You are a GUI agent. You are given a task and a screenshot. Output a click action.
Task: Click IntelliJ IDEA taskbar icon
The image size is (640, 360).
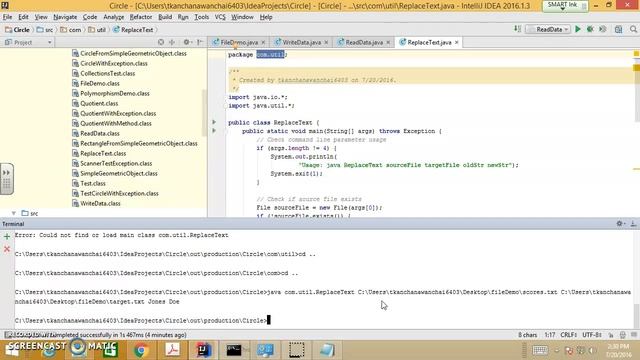click(x=203, y=350)
